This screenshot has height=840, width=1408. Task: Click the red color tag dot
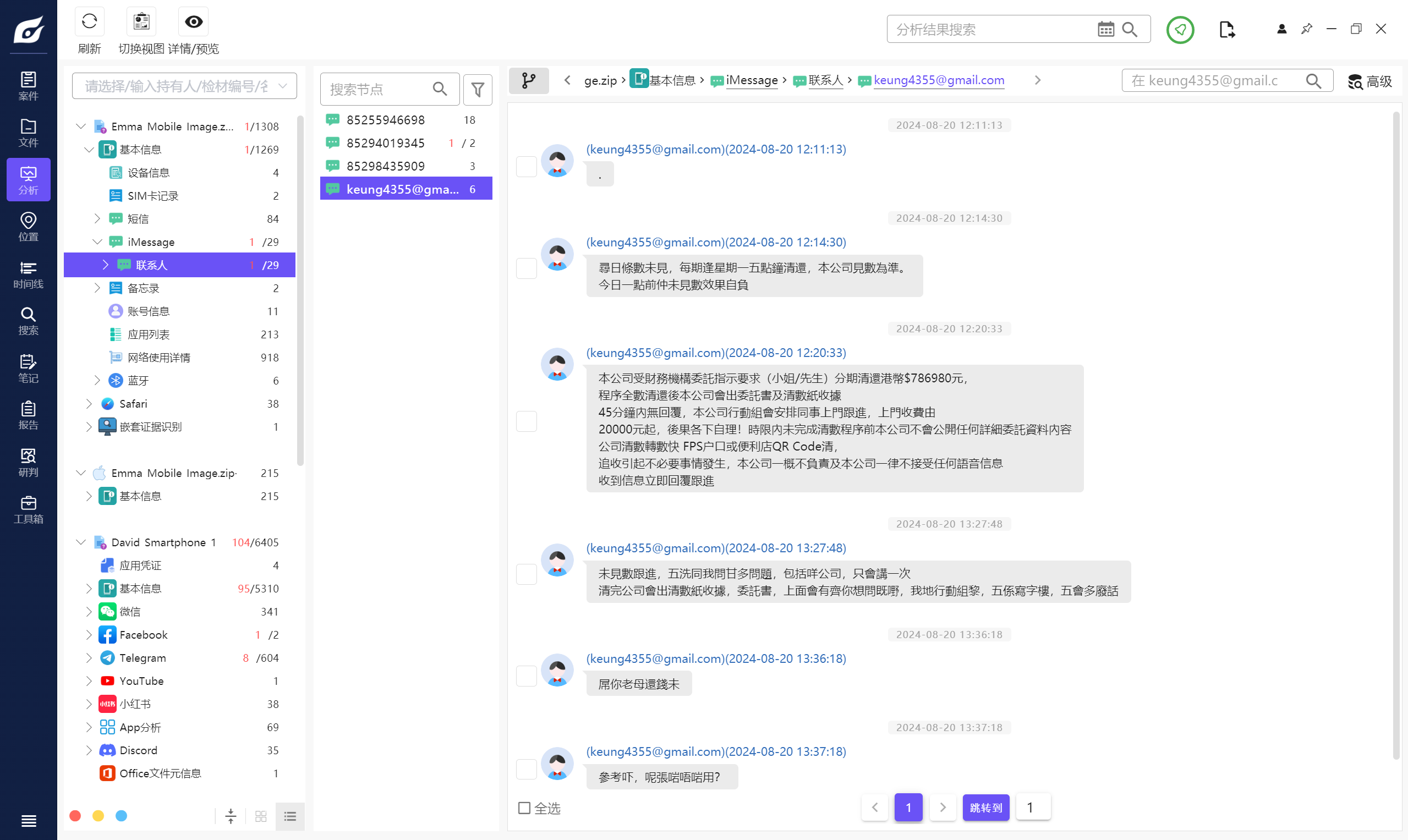click(75, 816)
